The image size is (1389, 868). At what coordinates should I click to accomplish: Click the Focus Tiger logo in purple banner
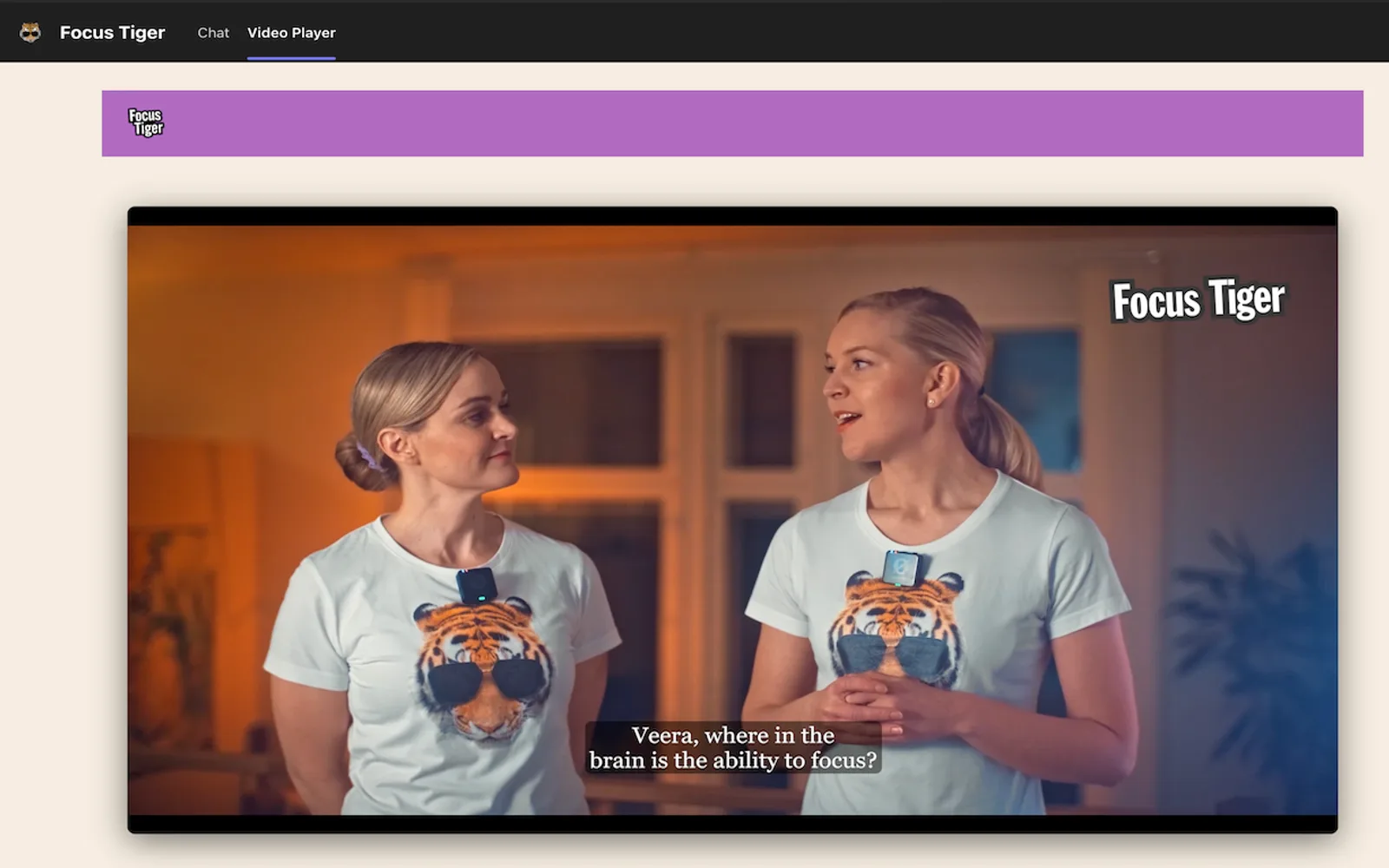tap(146, 122)
